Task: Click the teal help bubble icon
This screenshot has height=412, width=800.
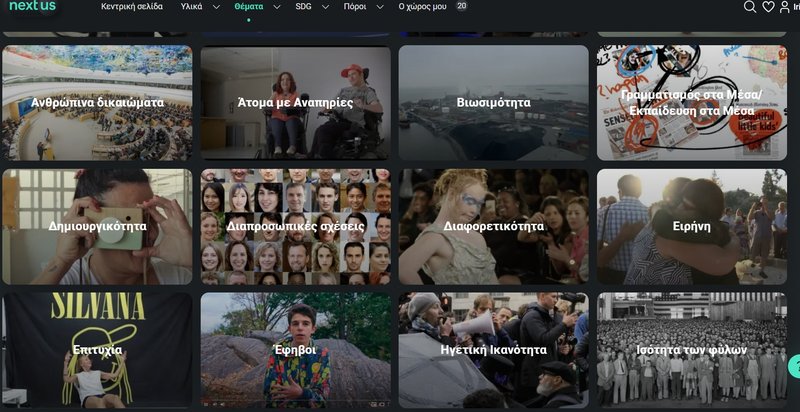Action: pyautogui.click(x=795, y=366)
